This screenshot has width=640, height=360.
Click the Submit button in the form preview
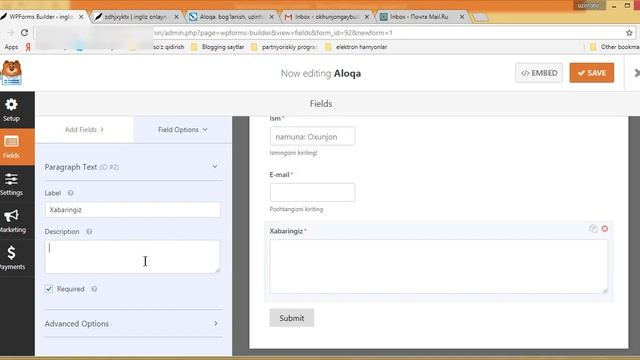[291, 318]
